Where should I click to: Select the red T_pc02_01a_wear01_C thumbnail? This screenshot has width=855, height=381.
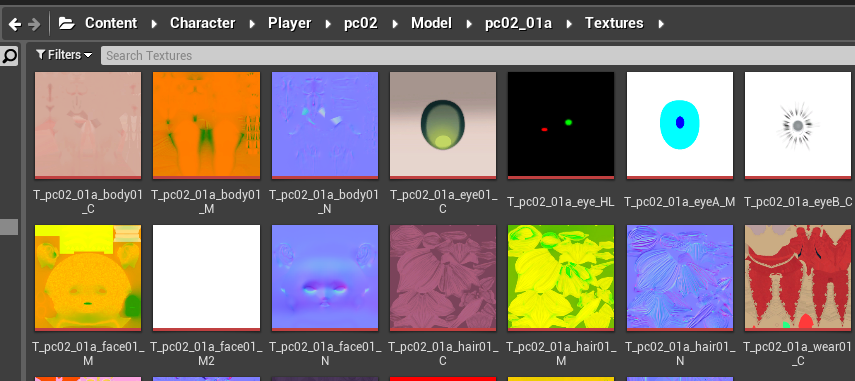click(798, 278)
